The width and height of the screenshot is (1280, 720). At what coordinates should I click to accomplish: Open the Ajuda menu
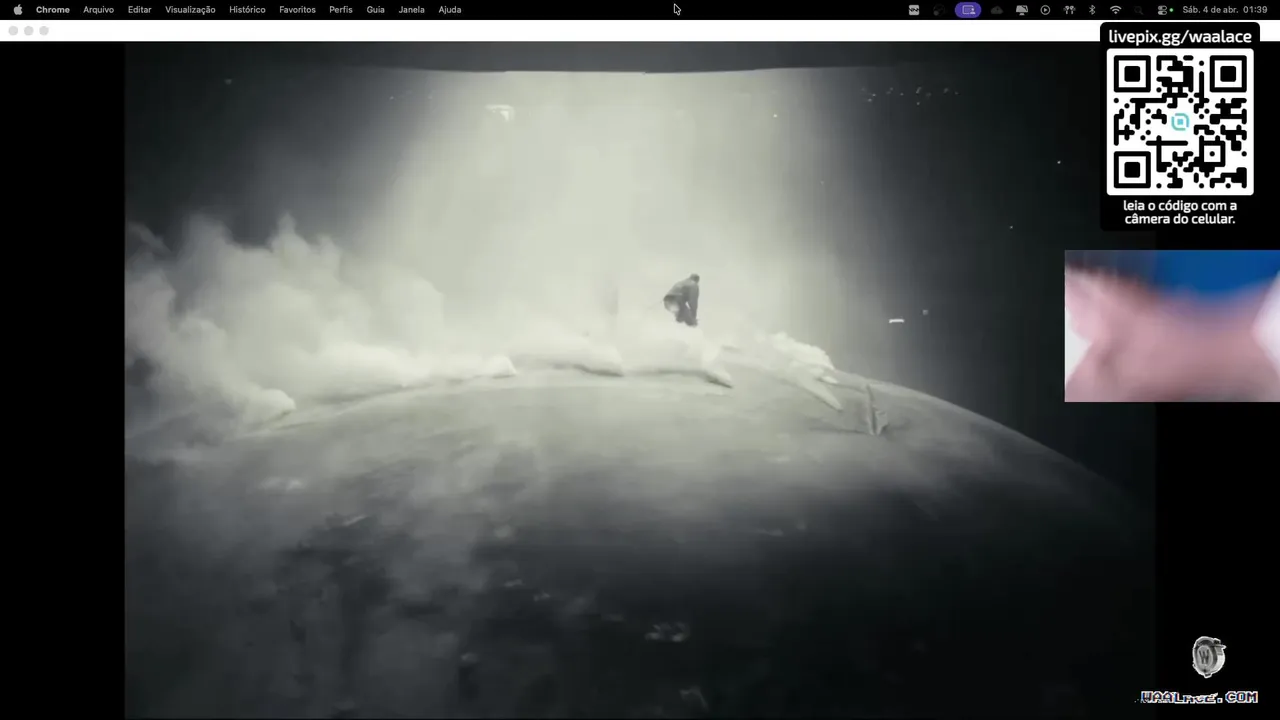pos(450,9)
